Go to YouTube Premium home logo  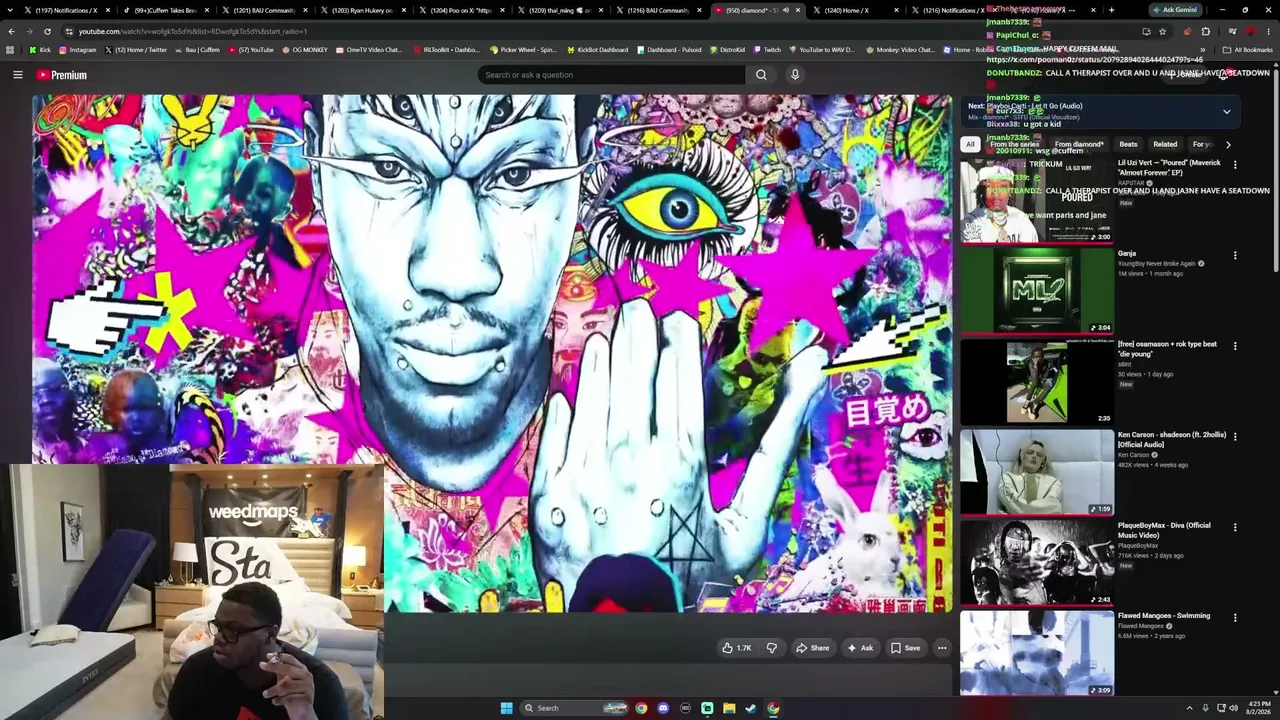tap(62, 75)
